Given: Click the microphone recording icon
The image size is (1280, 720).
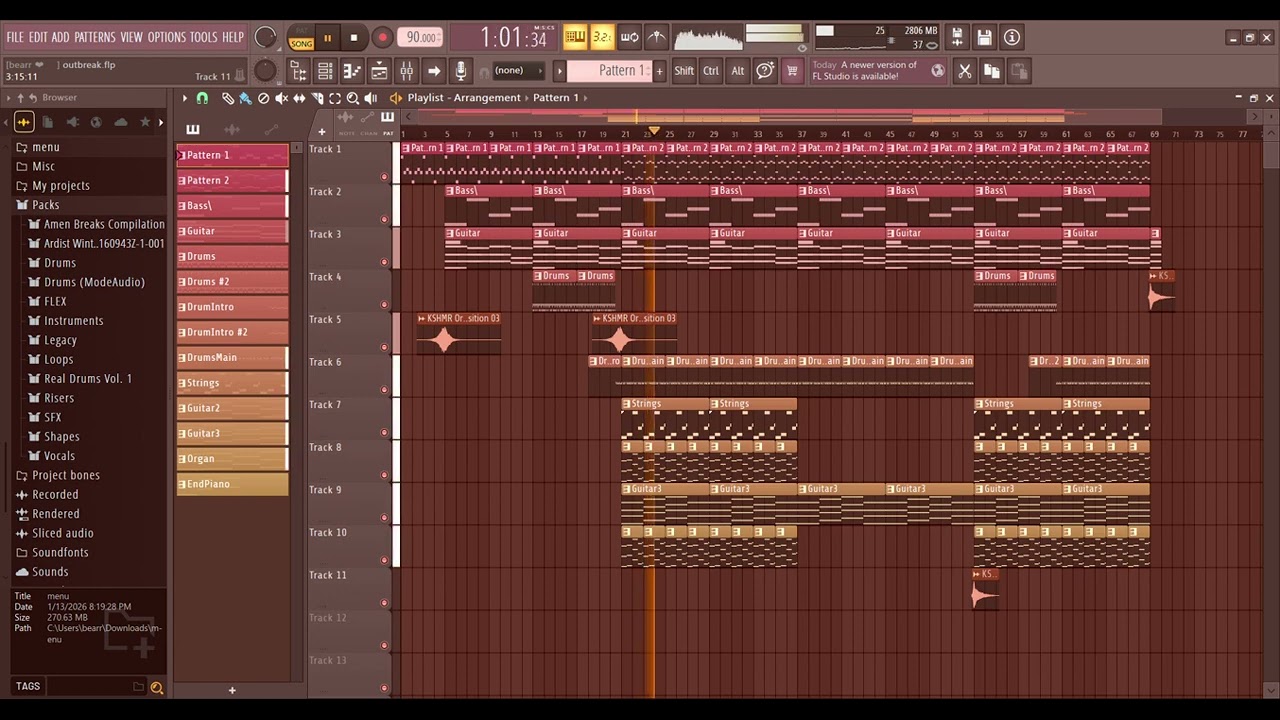Looking at the screenshot, I should coord(461,71).
